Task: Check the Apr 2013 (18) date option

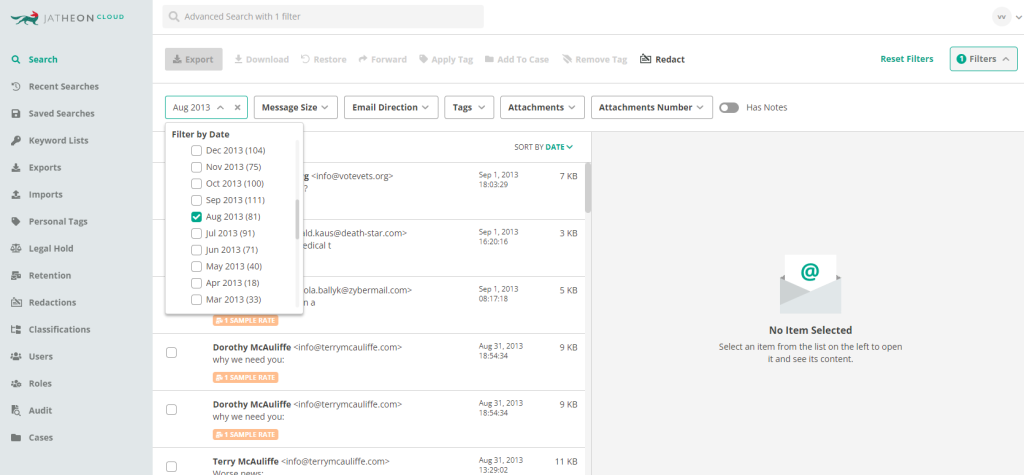Action: point(196,283)
